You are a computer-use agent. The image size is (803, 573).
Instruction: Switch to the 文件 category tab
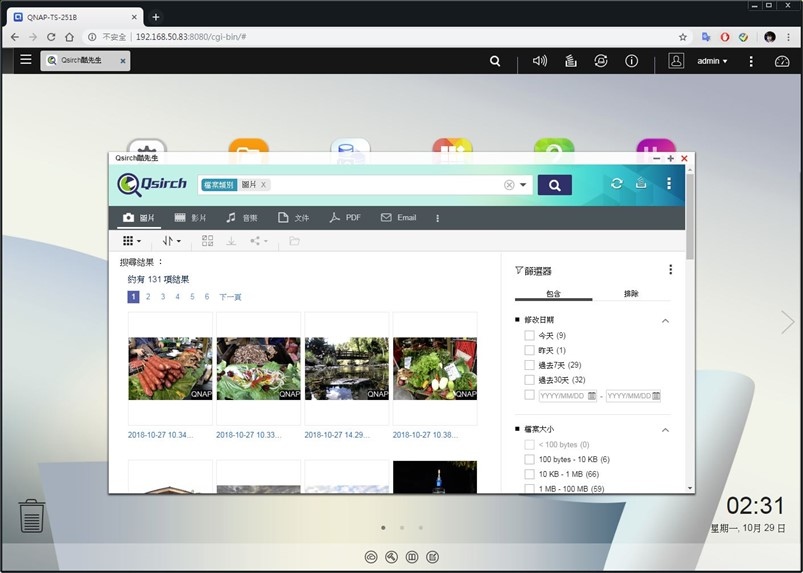pyautogui.click(x=293, y=218)
